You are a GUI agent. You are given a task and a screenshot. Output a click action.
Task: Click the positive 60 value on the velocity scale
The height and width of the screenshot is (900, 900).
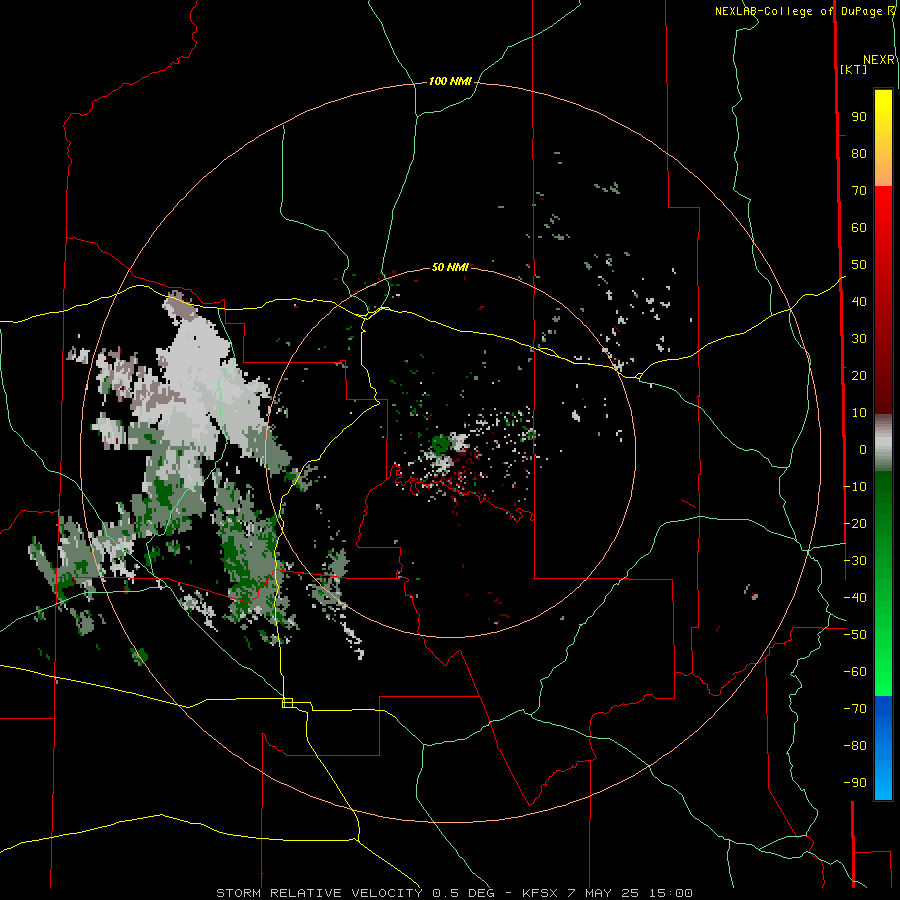tap(859, 228)
